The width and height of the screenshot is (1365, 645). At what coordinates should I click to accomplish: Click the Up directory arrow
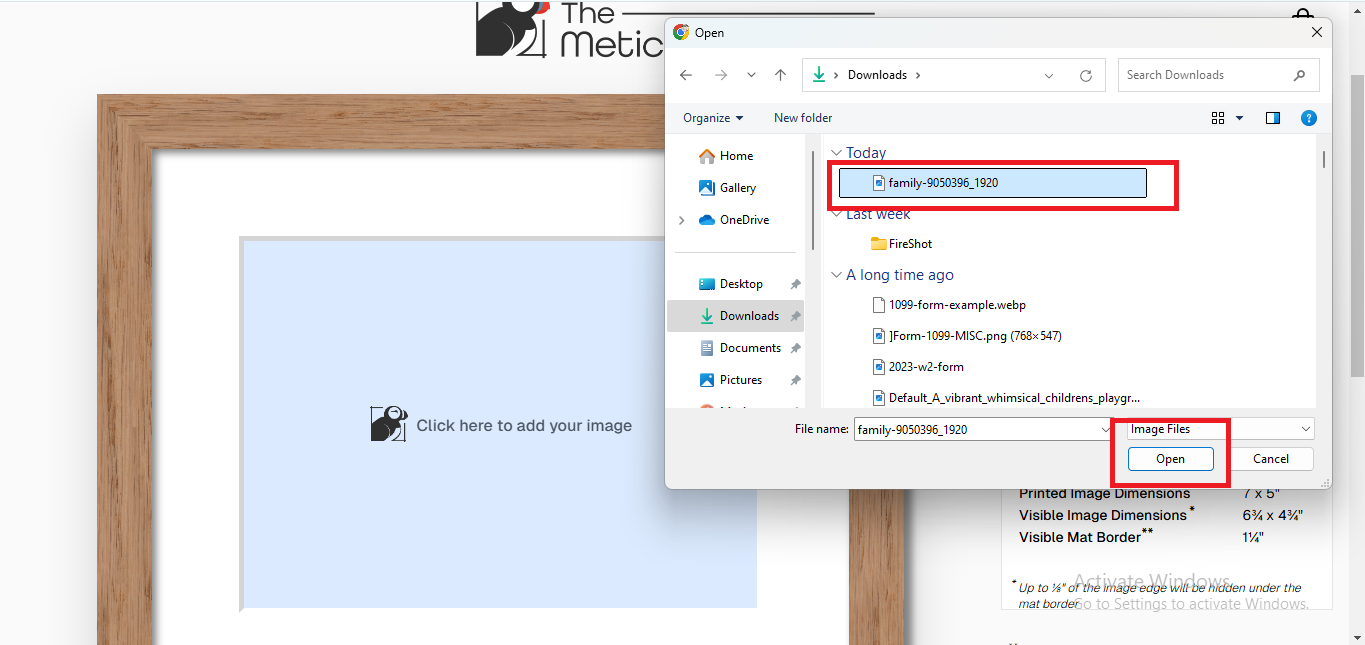[780, 75]
